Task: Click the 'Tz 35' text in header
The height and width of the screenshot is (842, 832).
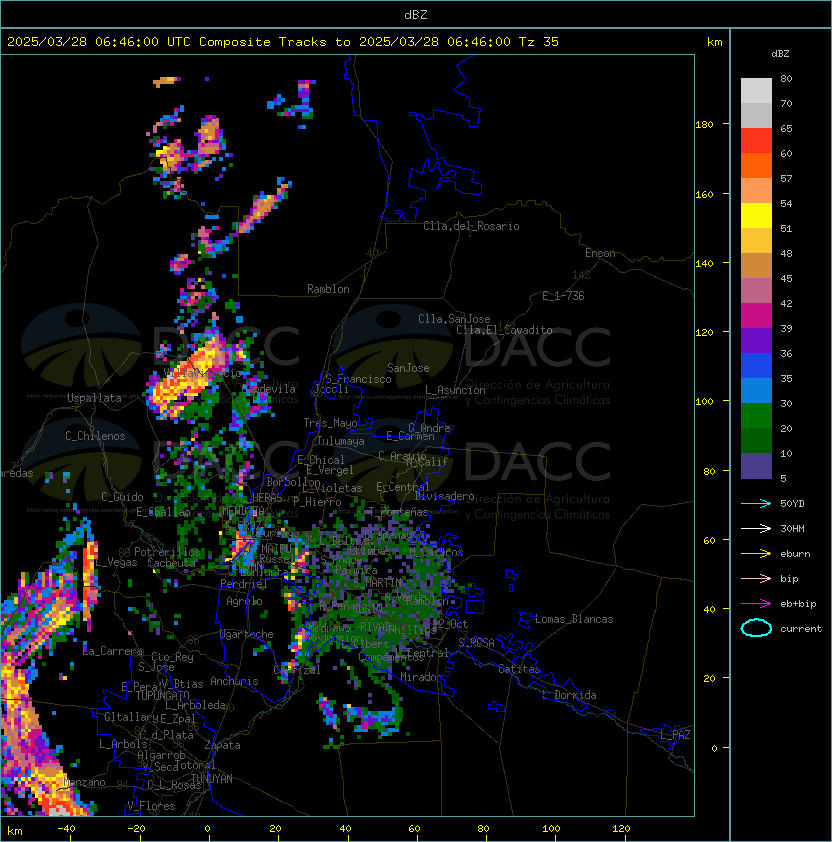Action: tap(539, 42)
